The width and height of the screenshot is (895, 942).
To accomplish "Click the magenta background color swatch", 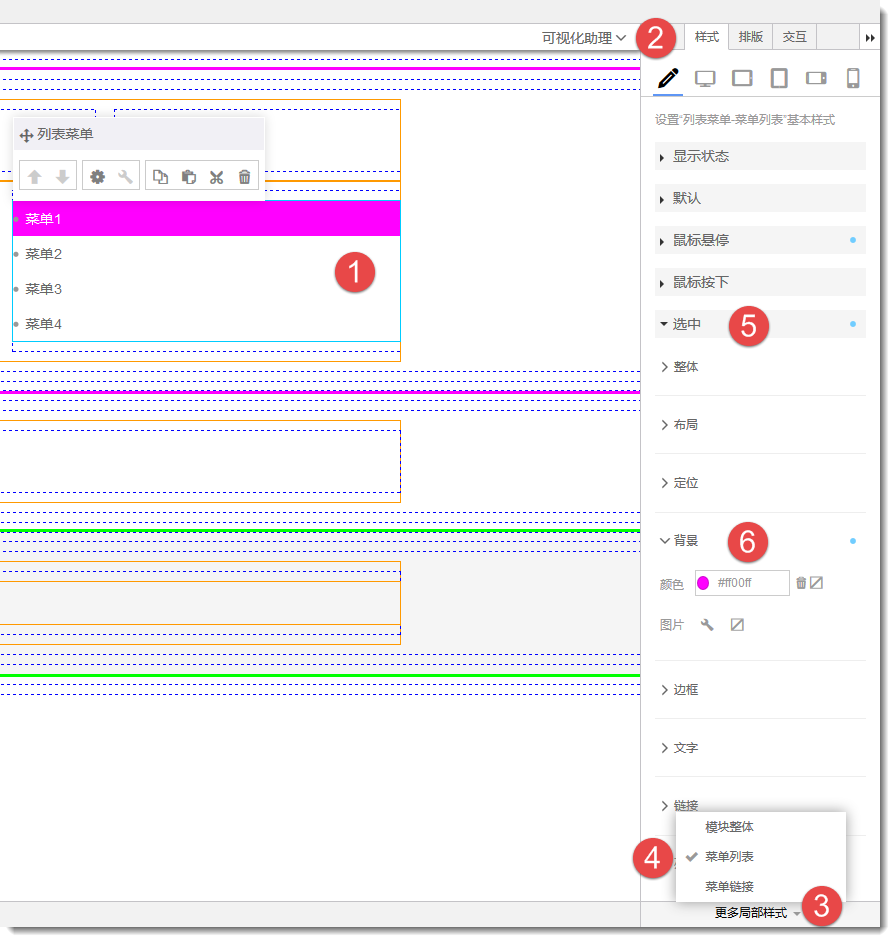I will [x=704, y=583].
